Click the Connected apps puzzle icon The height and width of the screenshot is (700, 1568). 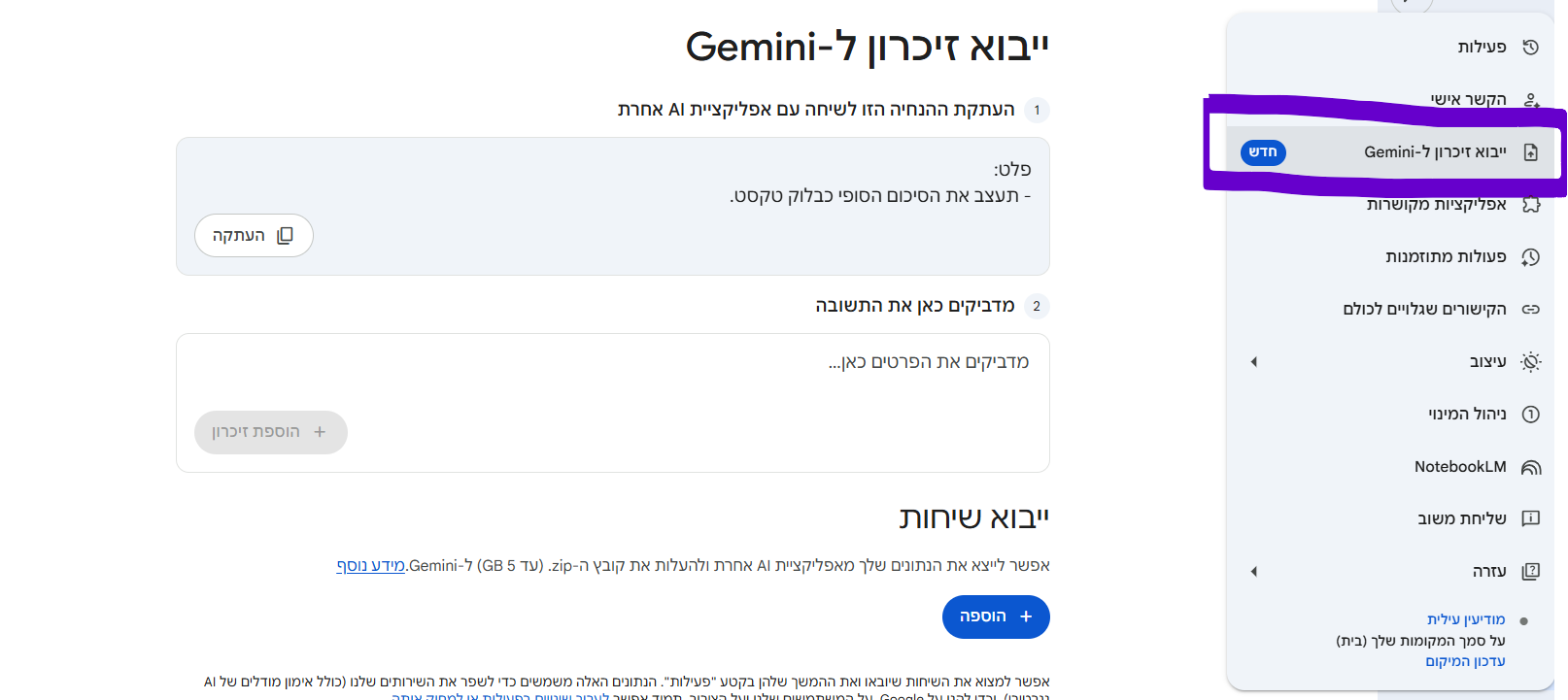(x=1530, y=205)
